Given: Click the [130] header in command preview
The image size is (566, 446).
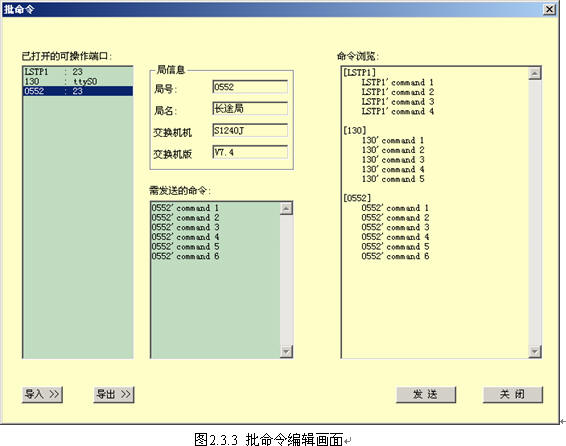Looking at the screenshot, I should (x=354, y=130).
